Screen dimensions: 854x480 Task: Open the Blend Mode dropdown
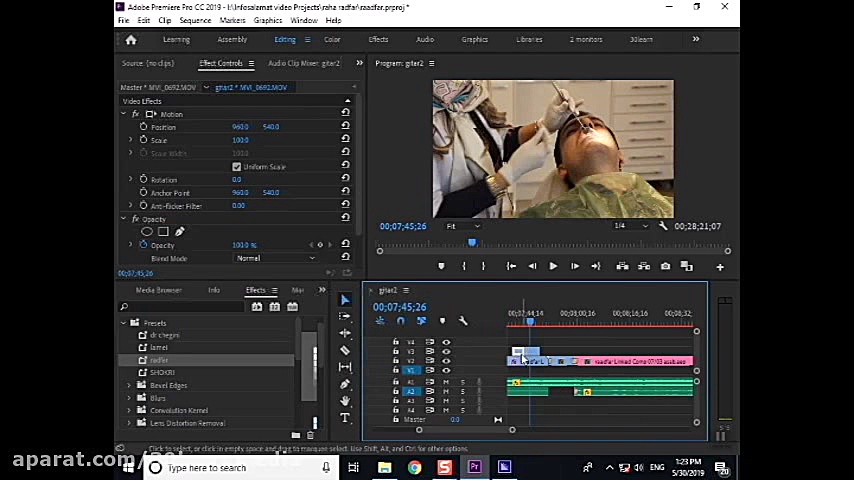pyautogui.click(x=275, y=258)
